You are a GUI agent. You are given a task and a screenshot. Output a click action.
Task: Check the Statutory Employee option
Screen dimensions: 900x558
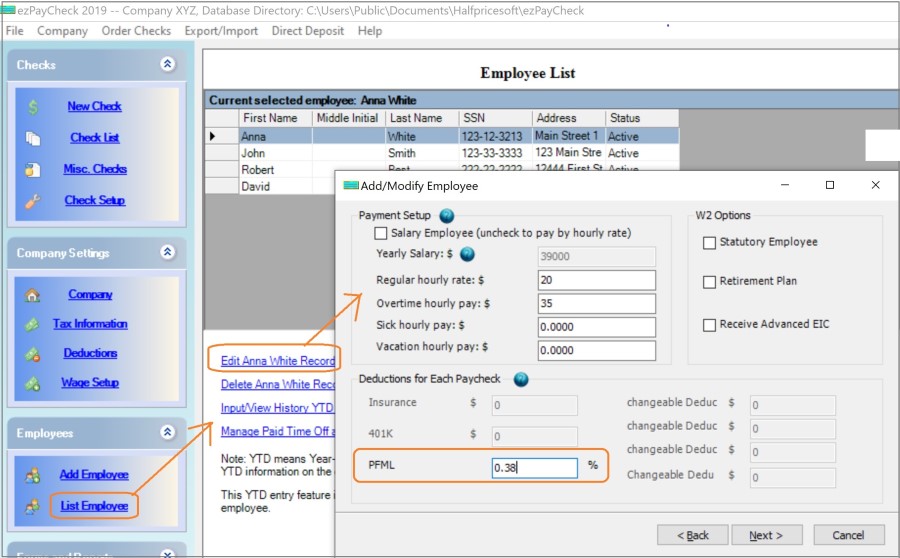click(709, 242)
